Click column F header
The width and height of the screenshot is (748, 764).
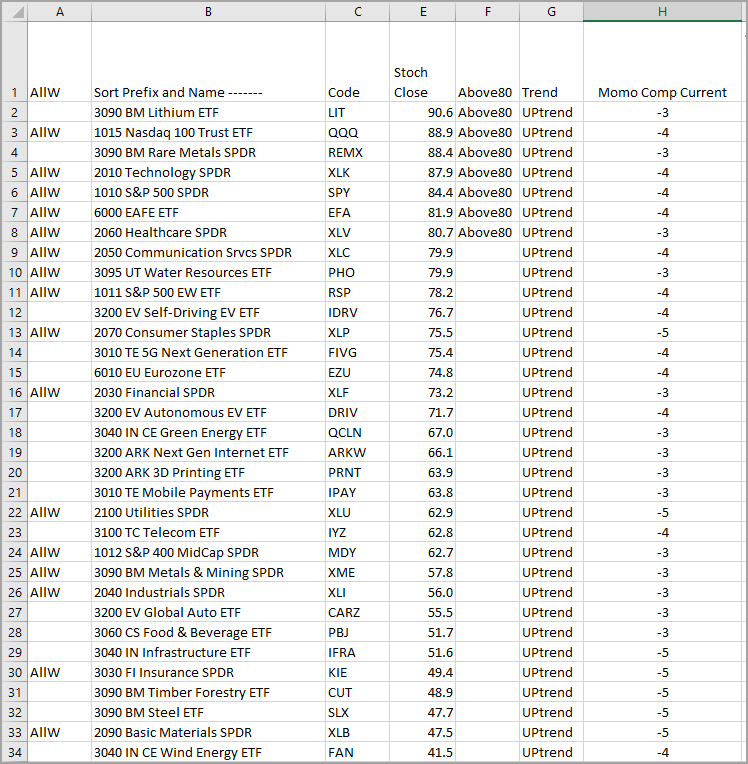[487, 12]
